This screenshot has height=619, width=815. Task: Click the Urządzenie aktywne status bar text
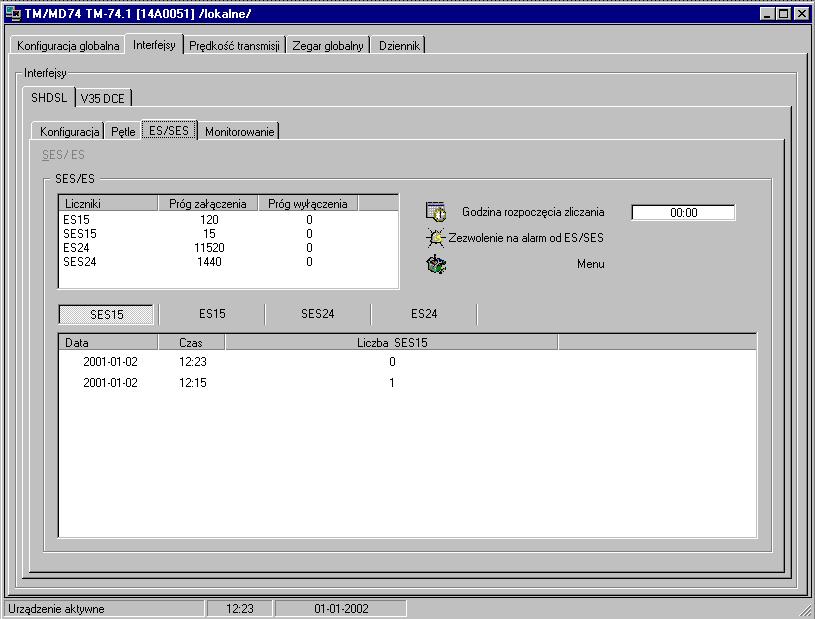(x=56, y=609)
